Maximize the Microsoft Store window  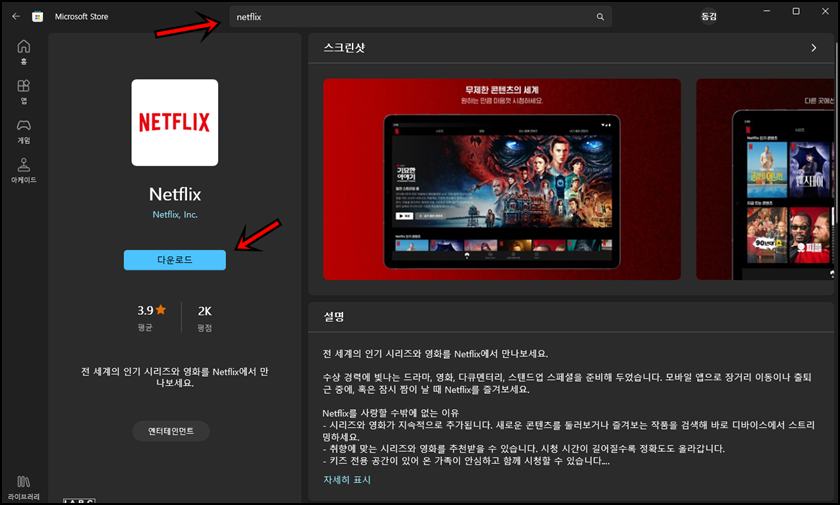tap(796, 11)
